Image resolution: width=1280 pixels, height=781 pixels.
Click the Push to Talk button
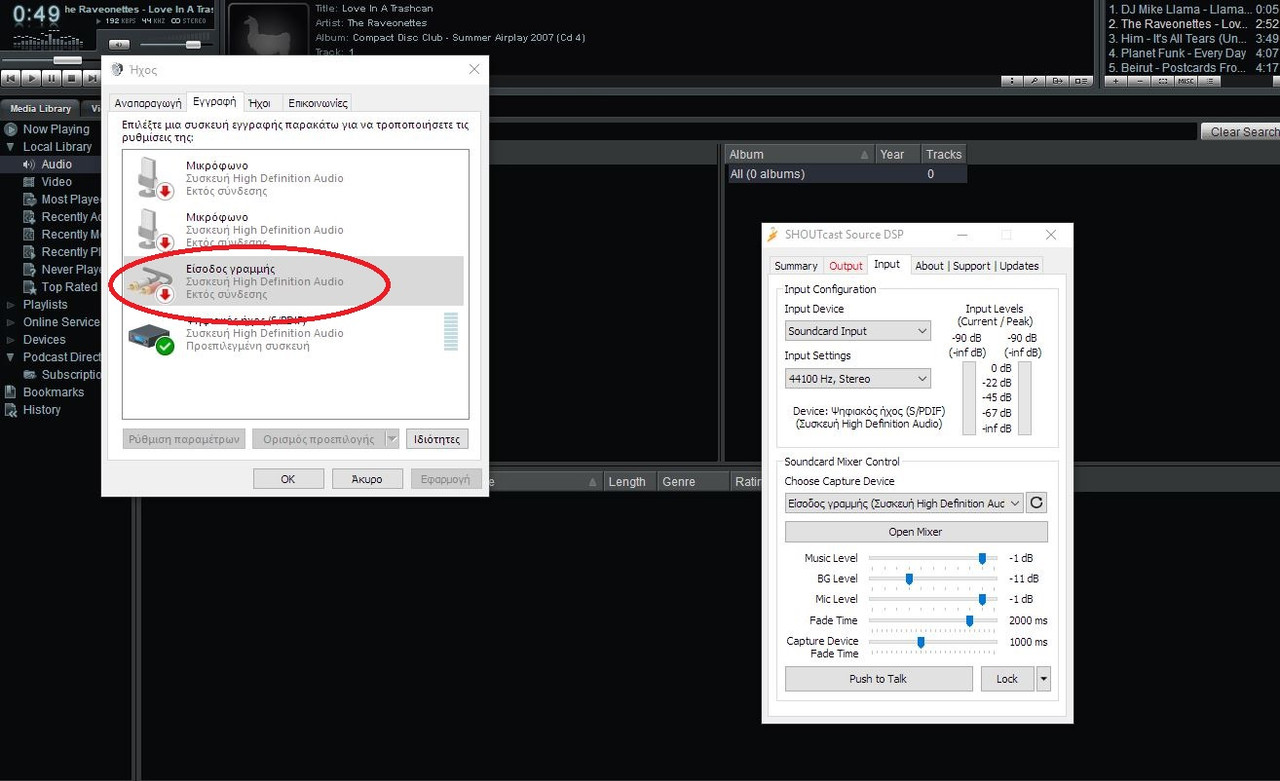click(x=878, y=679)
